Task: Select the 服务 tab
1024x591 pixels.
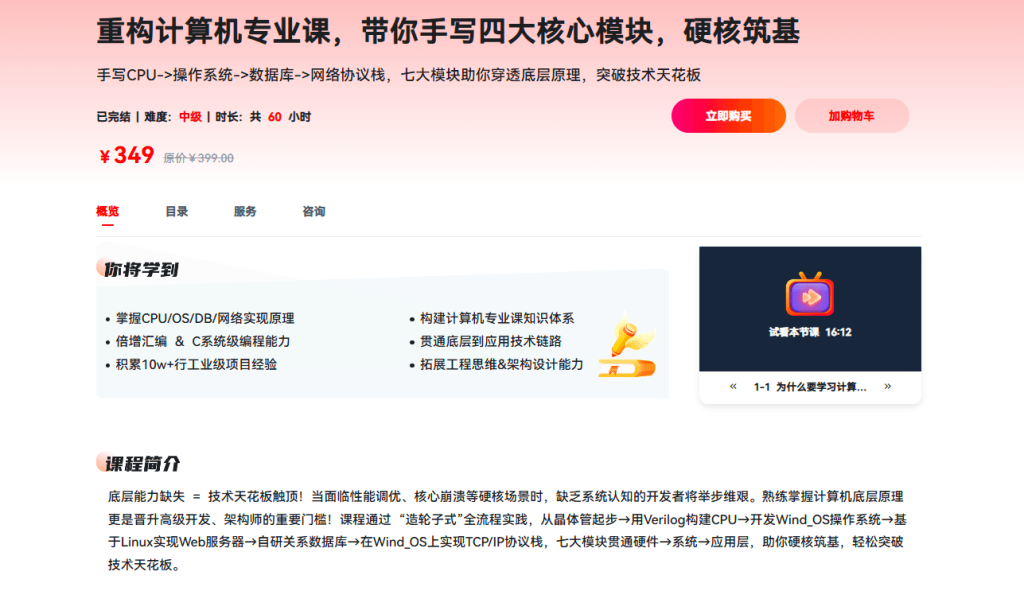Action: 245,211
